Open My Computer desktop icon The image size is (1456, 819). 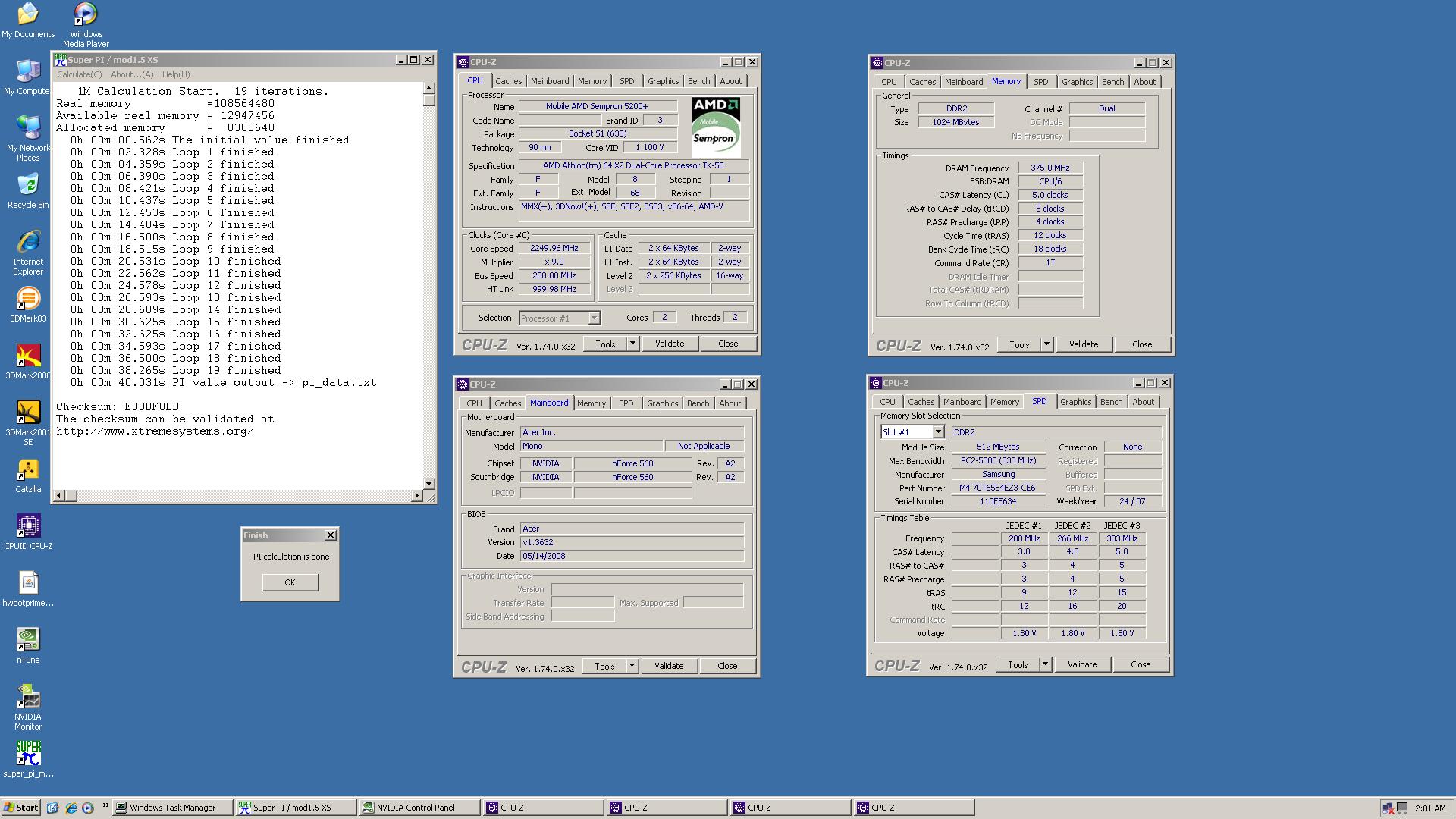tap(28, 77)
